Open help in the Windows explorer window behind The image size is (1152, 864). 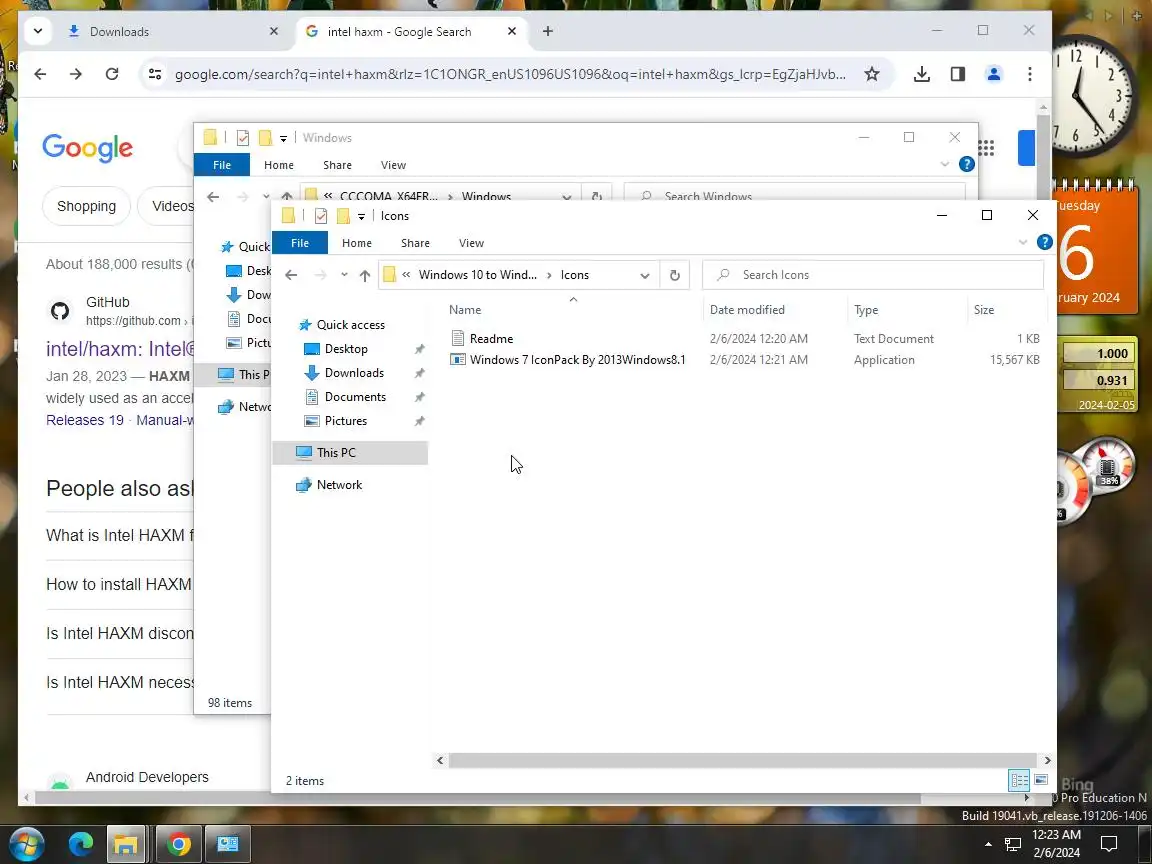click(966, 165)
